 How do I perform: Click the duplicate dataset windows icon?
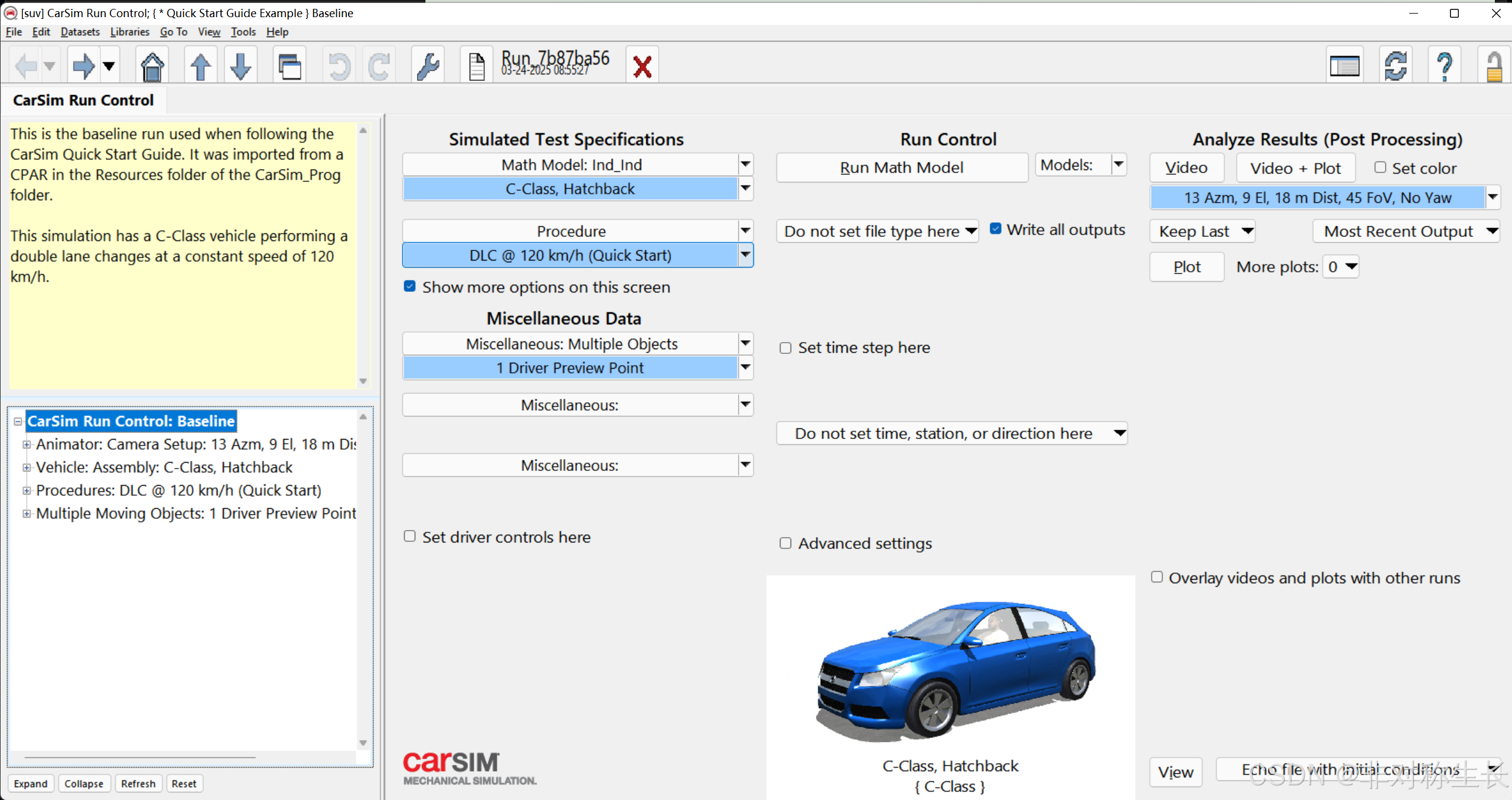pos(290,65)
